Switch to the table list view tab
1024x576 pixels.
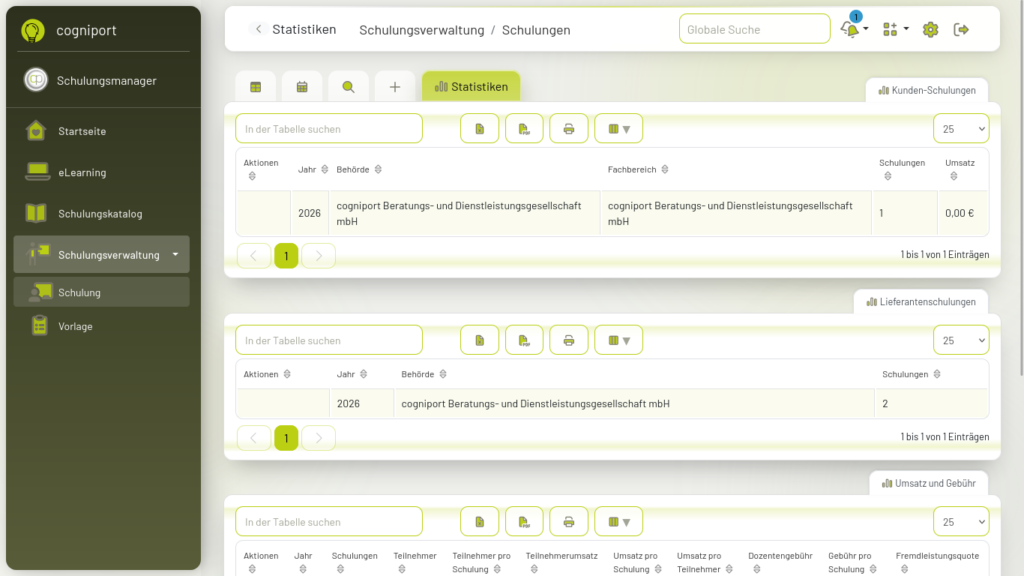[255, 87]
